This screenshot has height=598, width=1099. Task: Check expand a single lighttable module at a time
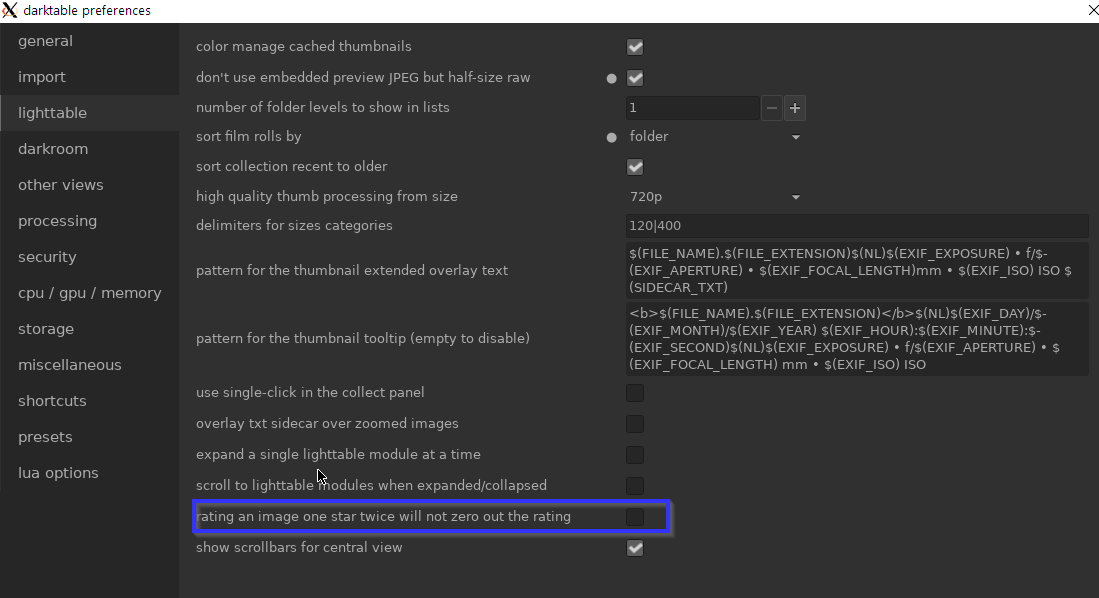pyautogui.click(x=634, y=455)
